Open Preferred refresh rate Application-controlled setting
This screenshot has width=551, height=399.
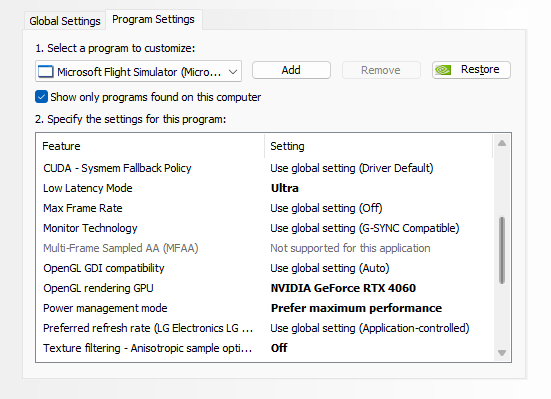370,328
